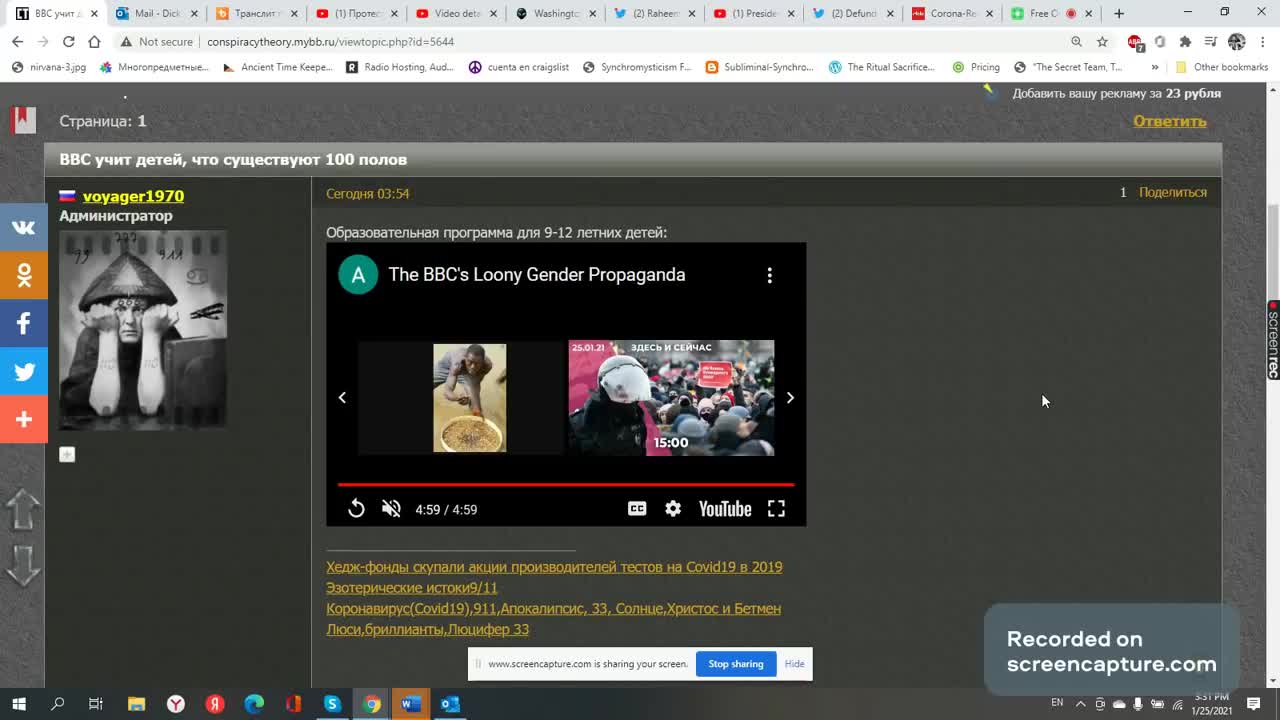The height and width of the screenshot is (720, 1280).
Task: Switch to Washington browser tab
Action: [555, 13]
